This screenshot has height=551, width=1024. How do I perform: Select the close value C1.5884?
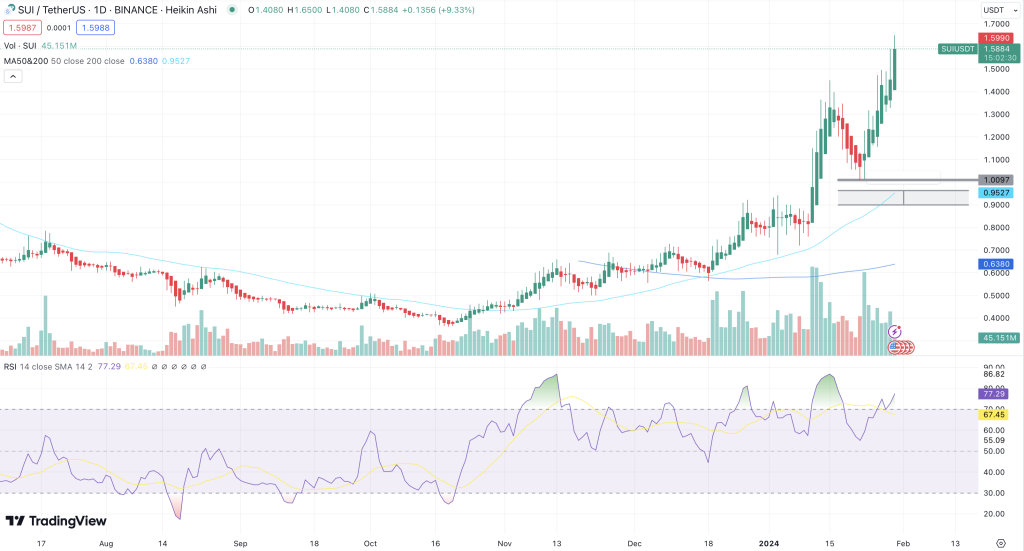point(381,10)
